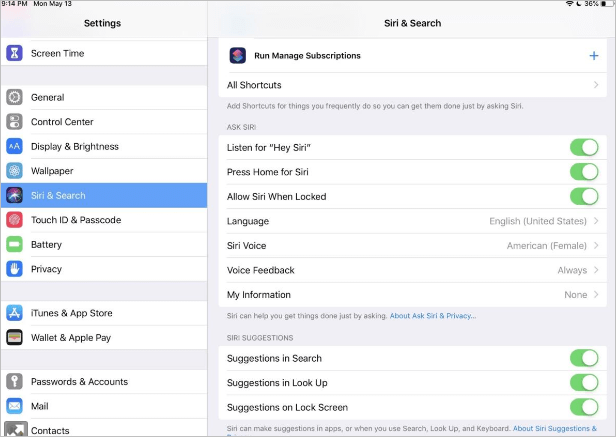Open Control Center settings
Image resolution: width=616 pixels, height=437 pixels.
coord(104,122)
